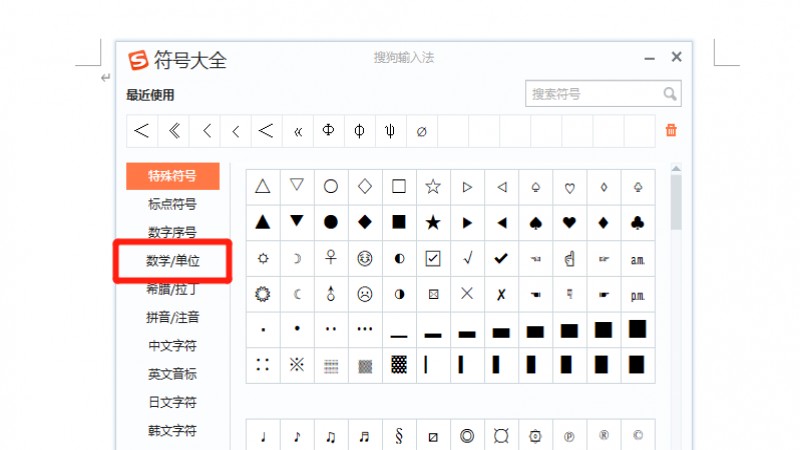Click the search magnifier icon
Viewport: 800px width, 450px height.
670,94
